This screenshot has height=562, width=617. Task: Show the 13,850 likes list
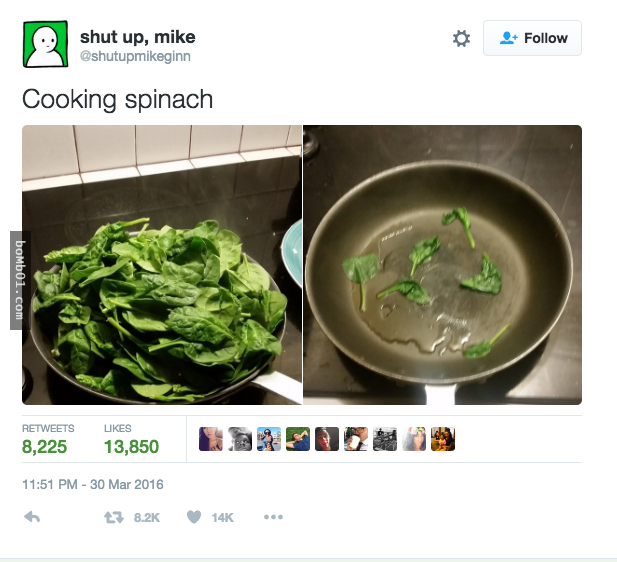click(131, 439)
